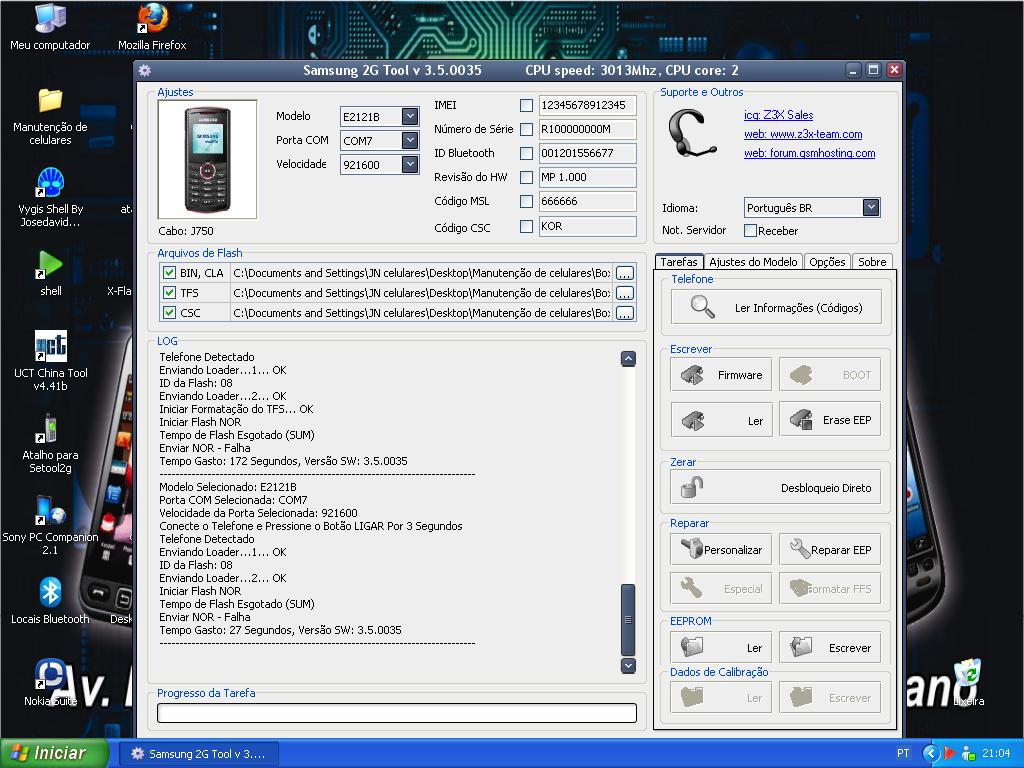Select the Nokia Suite desktop shortcut
The width and height of the screenshot is (1024, 768).
[50, 682]
